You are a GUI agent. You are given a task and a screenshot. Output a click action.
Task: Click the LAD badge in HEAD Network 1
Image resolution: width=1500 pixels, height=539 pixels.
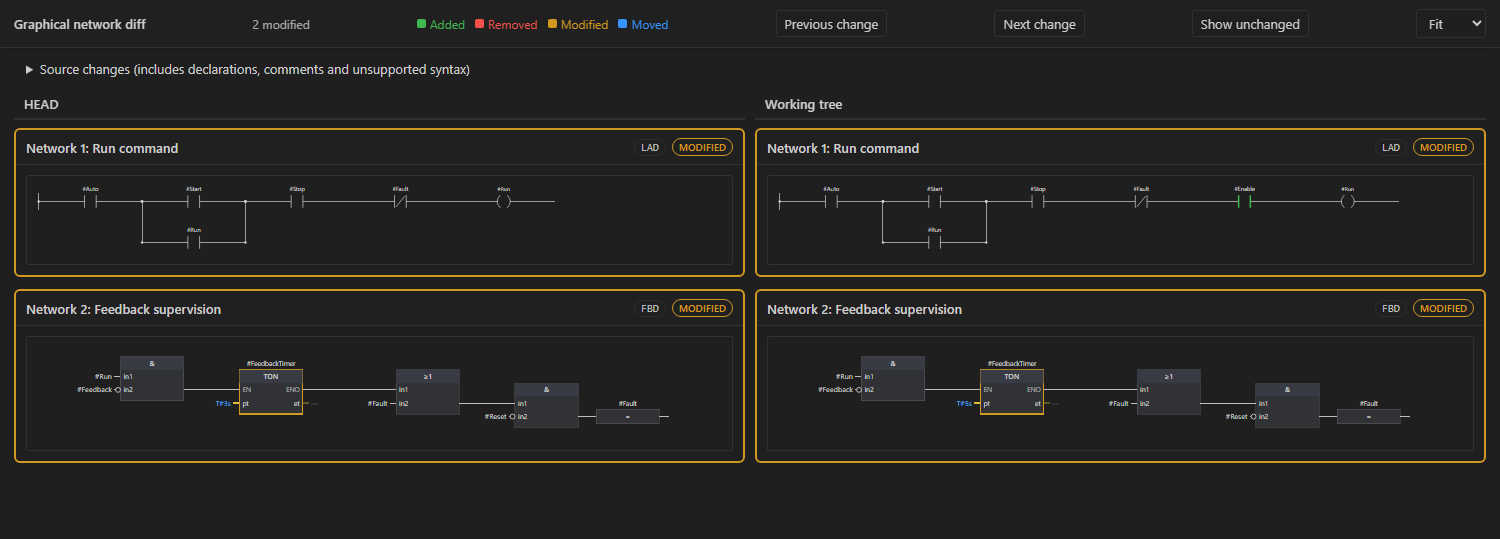(650, 148)
